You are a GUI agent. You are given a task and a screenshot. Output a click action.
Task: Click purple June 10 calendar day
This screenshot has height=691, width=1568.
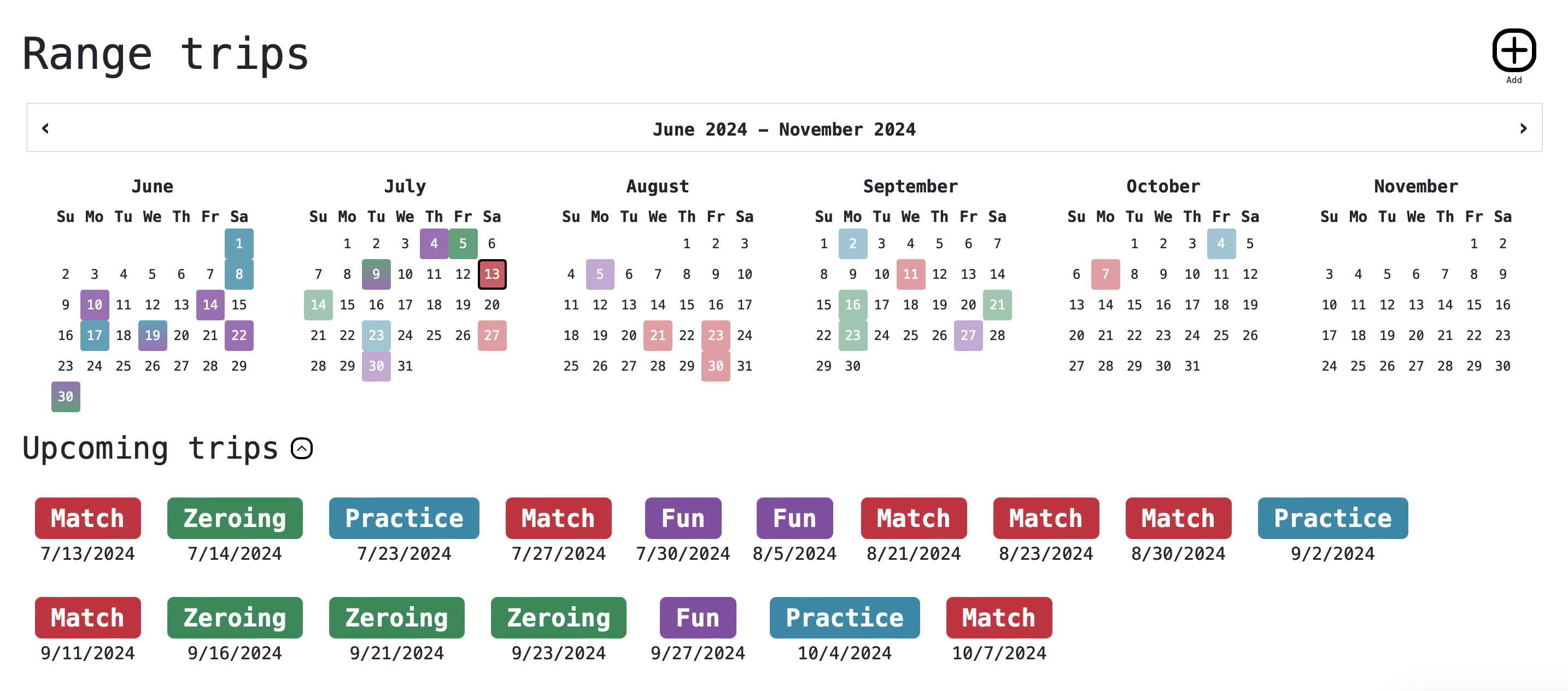tap(95, 305)
